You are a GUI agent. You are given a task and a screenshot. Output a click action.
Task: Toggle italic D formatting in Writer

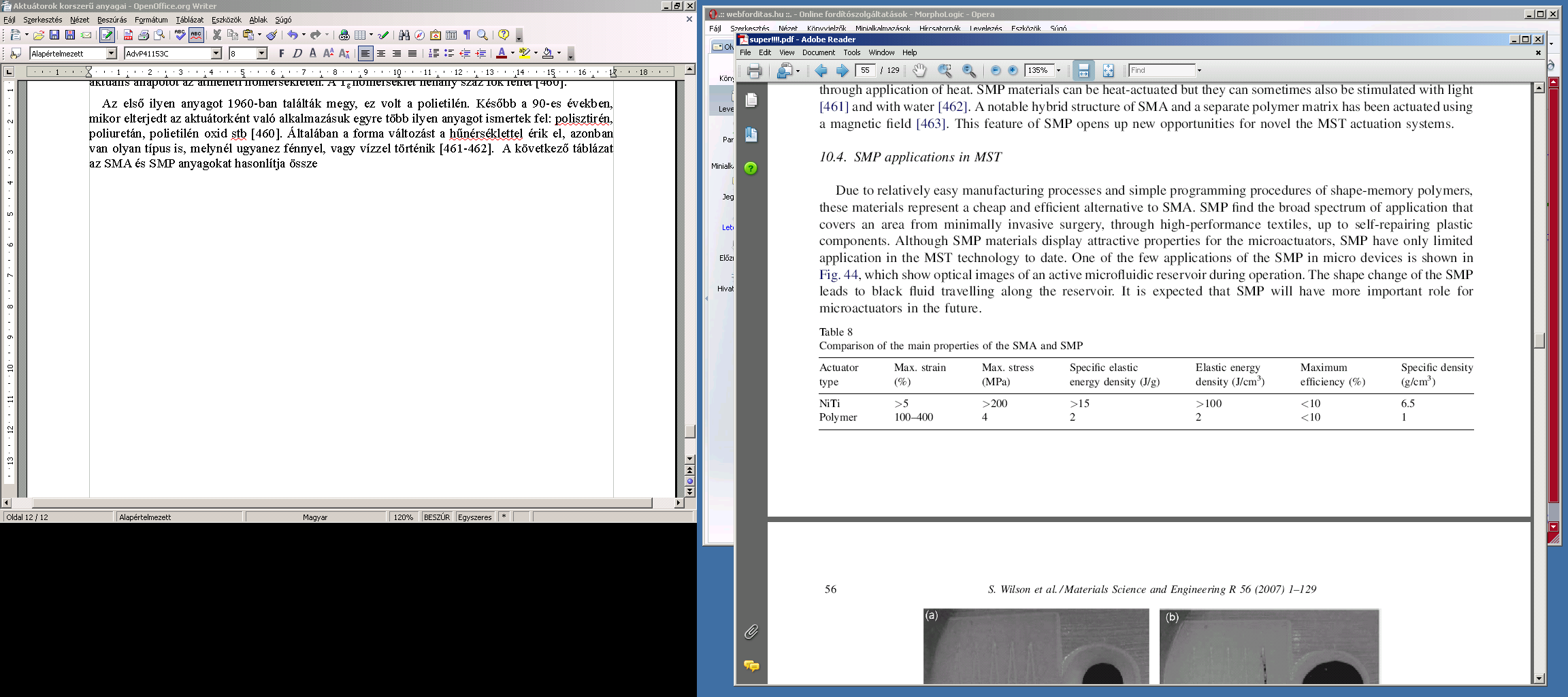(x=297, y=53)
